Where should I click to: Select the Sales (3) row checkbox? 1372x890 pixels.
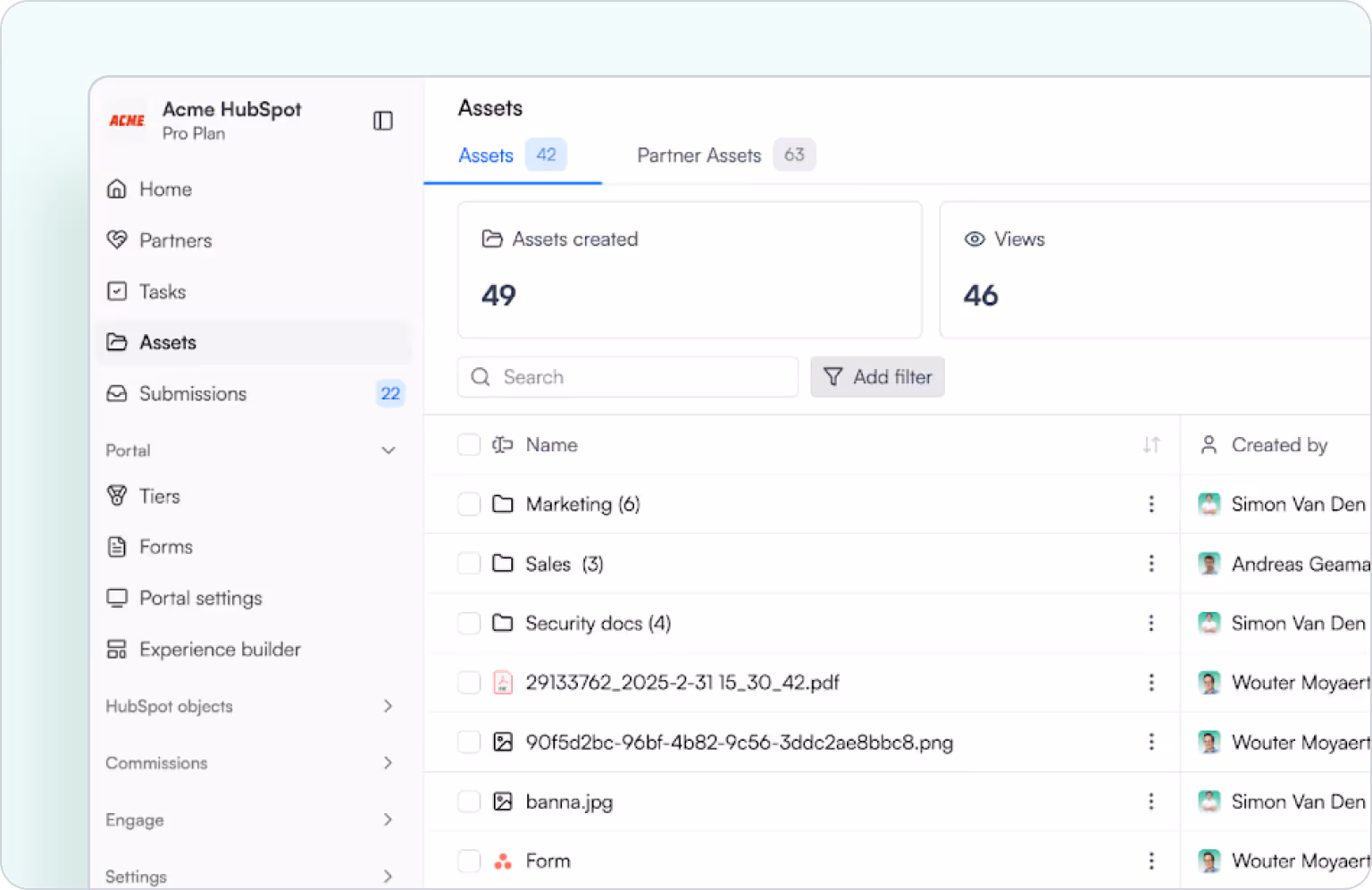point(469,564)
